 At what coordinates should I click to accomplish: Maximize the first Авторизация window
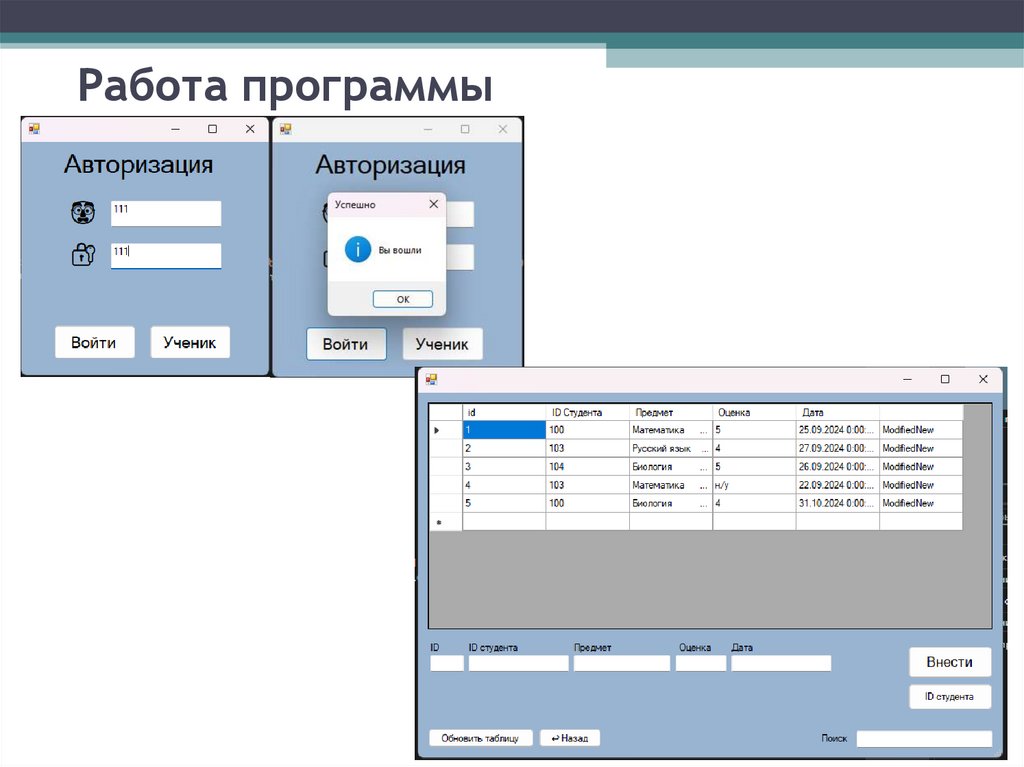click(x=212, y=129)
